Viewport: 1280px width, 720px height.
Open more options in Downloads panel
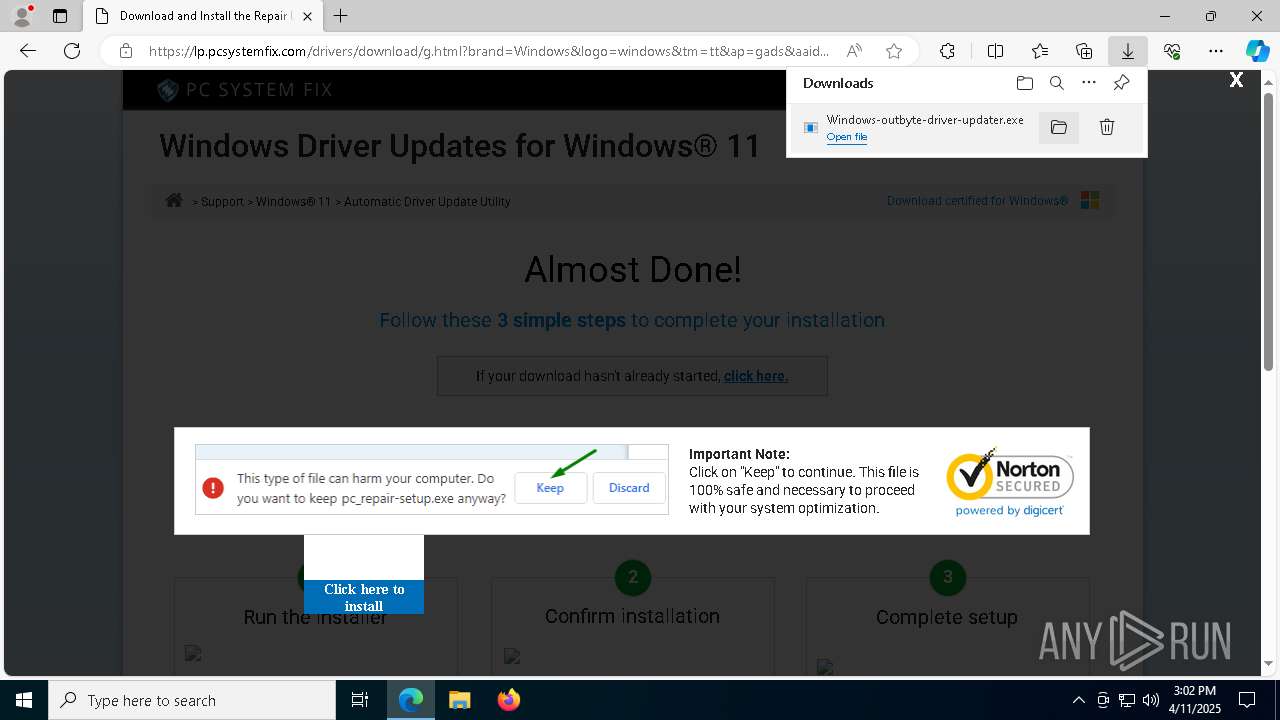pyautogui.click(x=1089, y=83)
